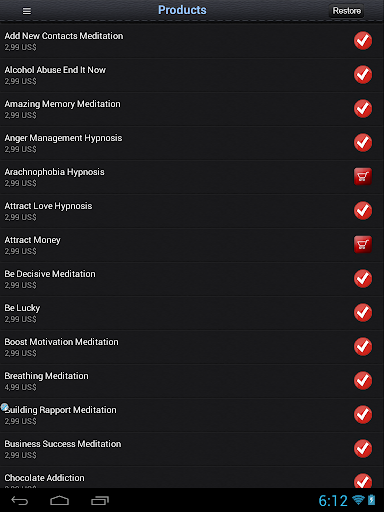384x512 pixels.
Task: Select Building Rapport Meditation list item
Action: [x=192, y=415]
